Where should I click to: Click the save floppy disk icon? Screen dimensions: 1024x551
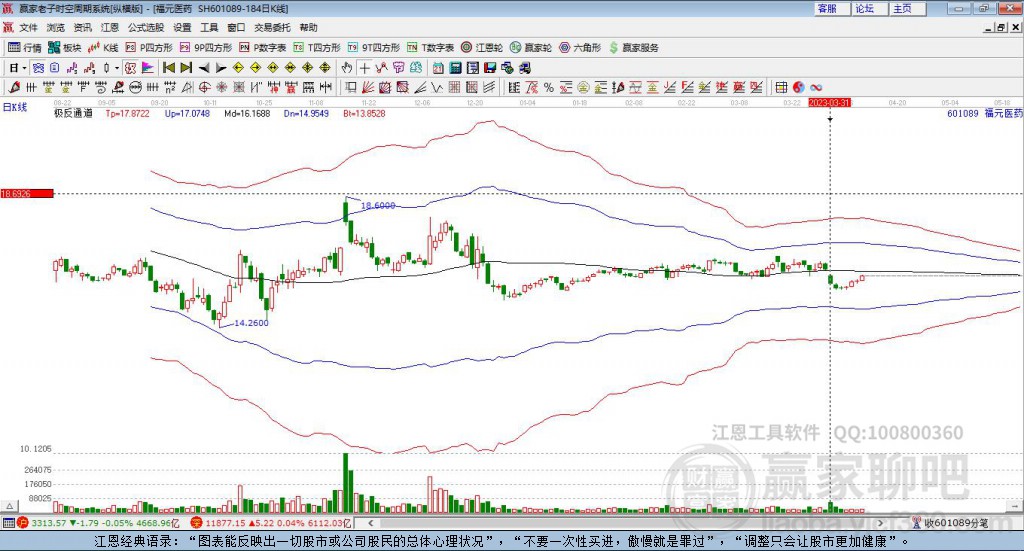click(491, 68)
